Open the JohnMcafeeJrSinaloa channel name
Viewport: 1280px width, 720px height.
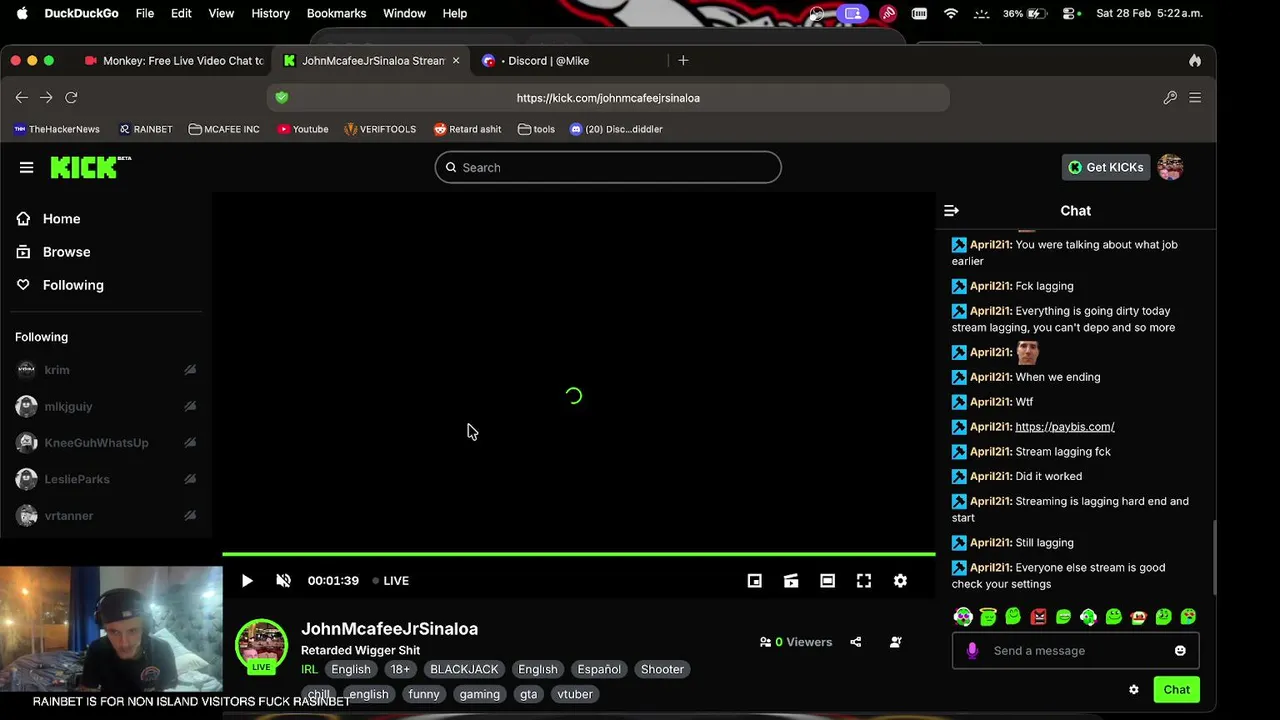[x=389, y=629]
